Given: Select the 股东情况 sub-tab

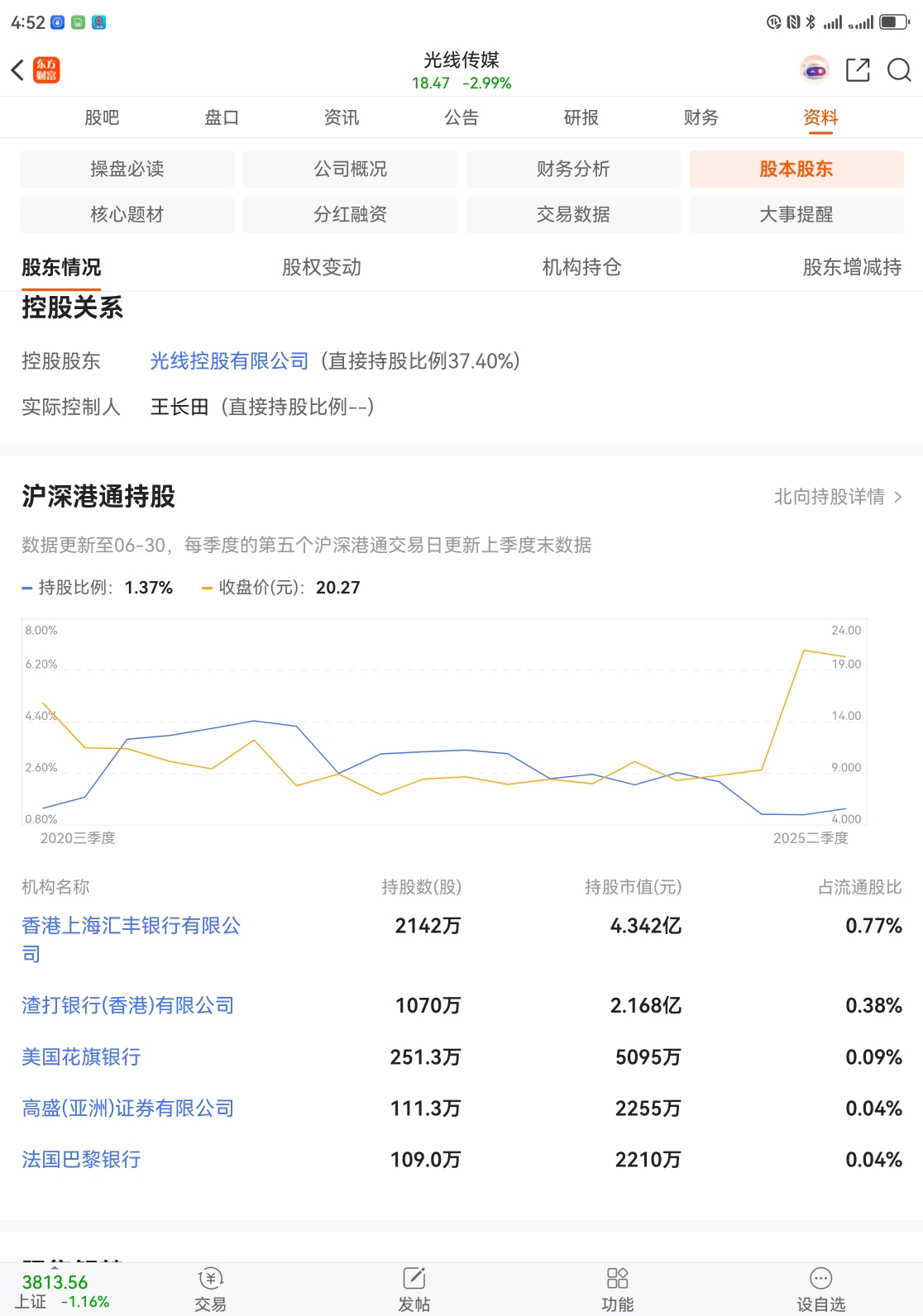Looking at the screenshot, I should [x=61, y=267].
